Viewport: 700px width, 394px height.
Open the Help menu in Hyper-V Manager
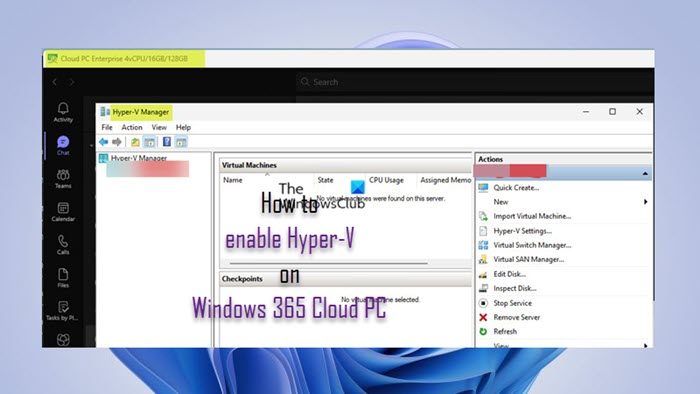point(183,127)
